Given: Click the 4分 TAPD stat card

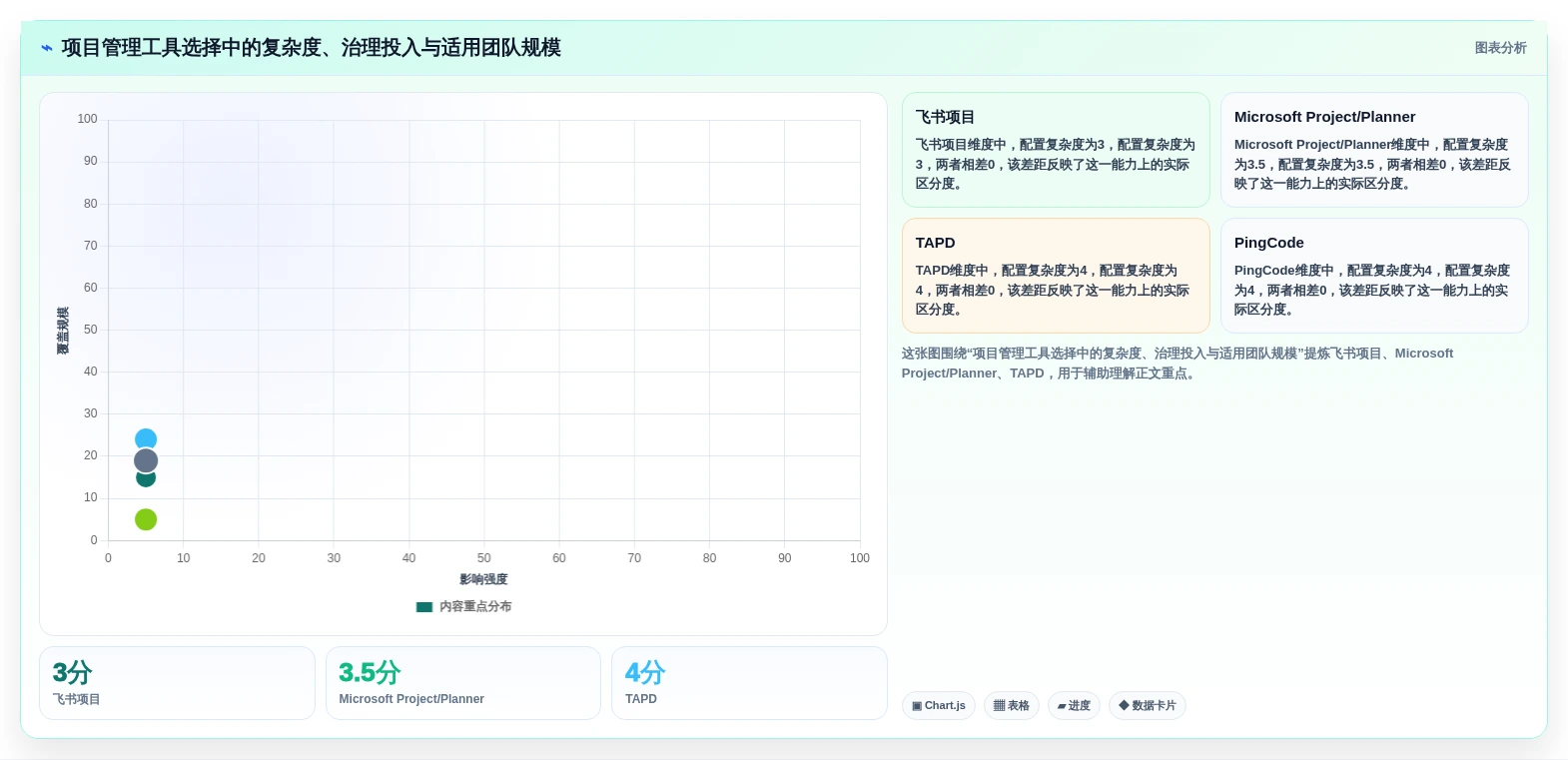Looking at the screenshot, I should coord(749,683).
